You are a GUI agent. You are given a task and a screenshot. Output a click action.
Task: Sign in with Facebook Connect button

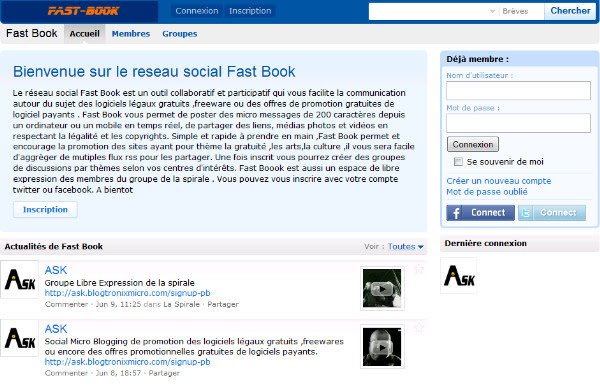[480, 213]
